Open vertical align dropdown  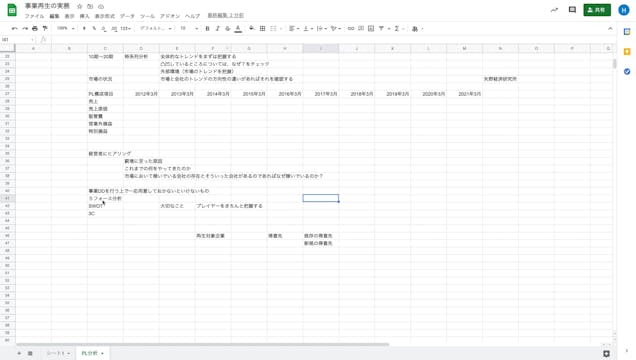pyautogui.click(x=308, y=28)
